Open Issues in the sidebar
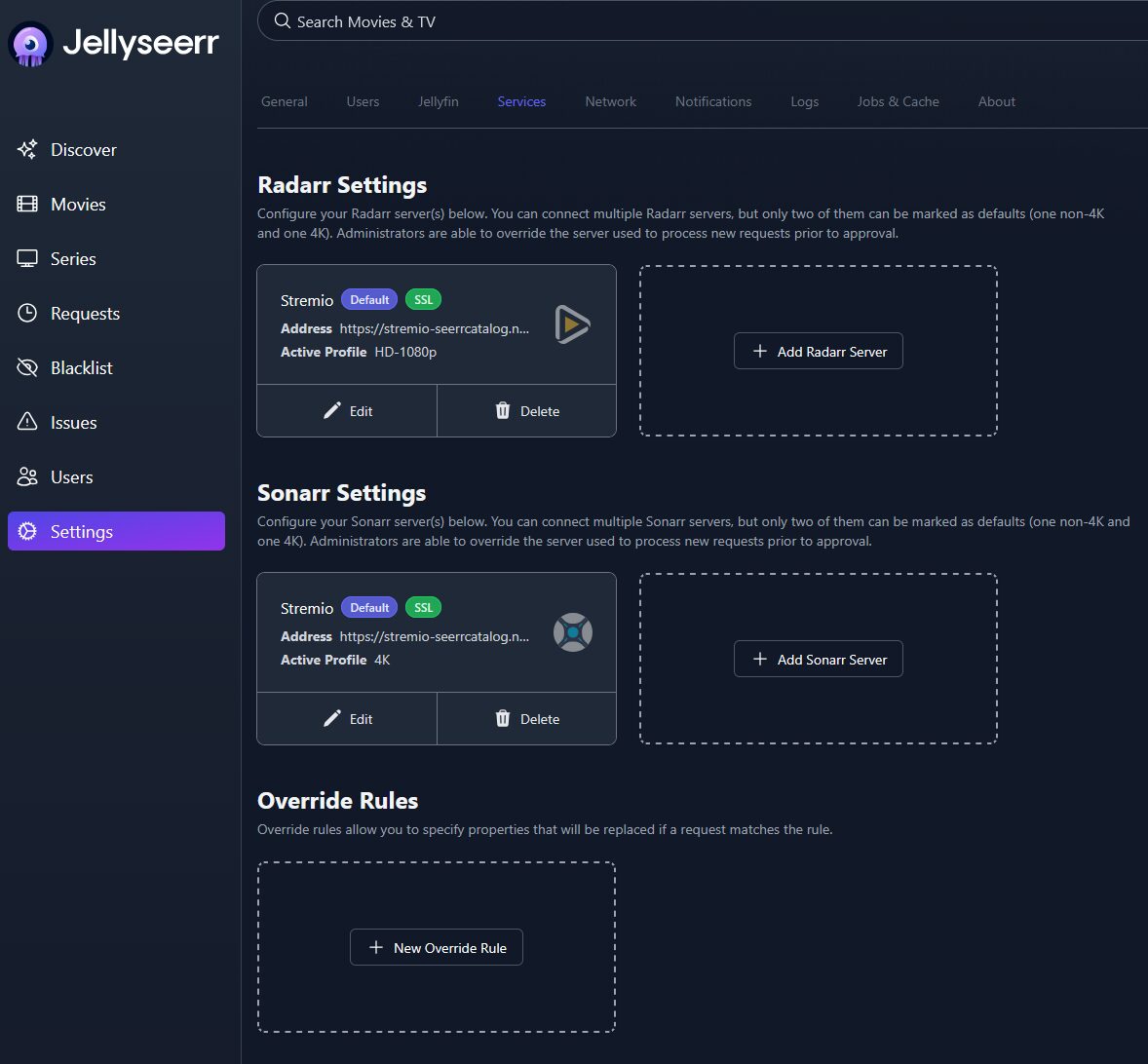Image resolution: width=1148 pixels, height=1064 pixels. 116,422
